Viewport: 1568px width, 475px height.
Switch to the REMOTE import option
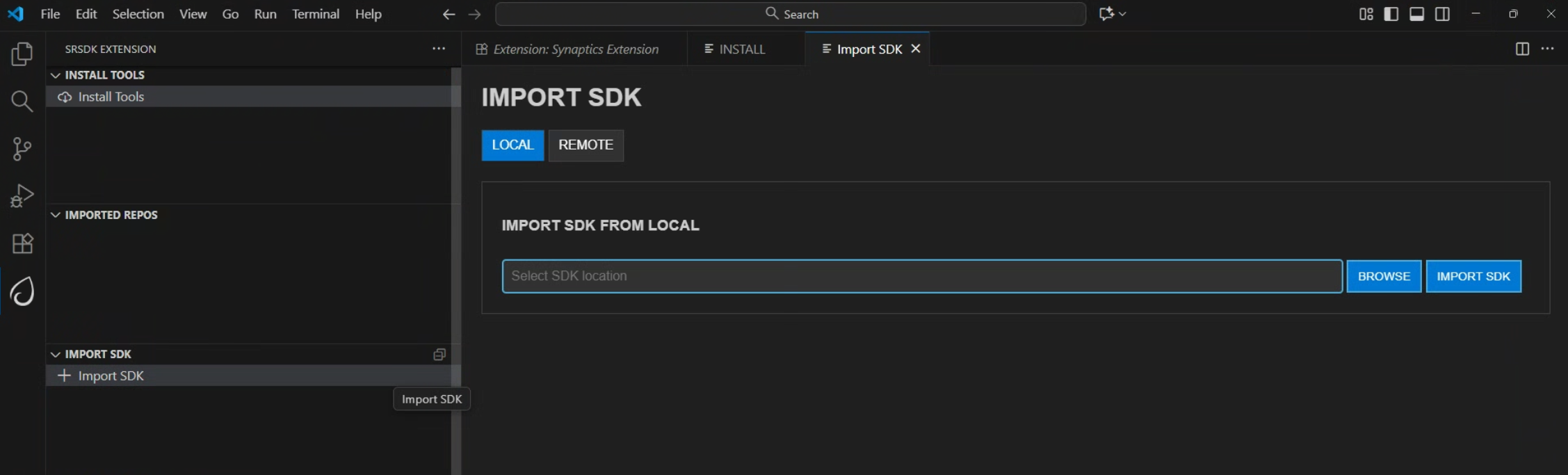[x=585, y=145]
